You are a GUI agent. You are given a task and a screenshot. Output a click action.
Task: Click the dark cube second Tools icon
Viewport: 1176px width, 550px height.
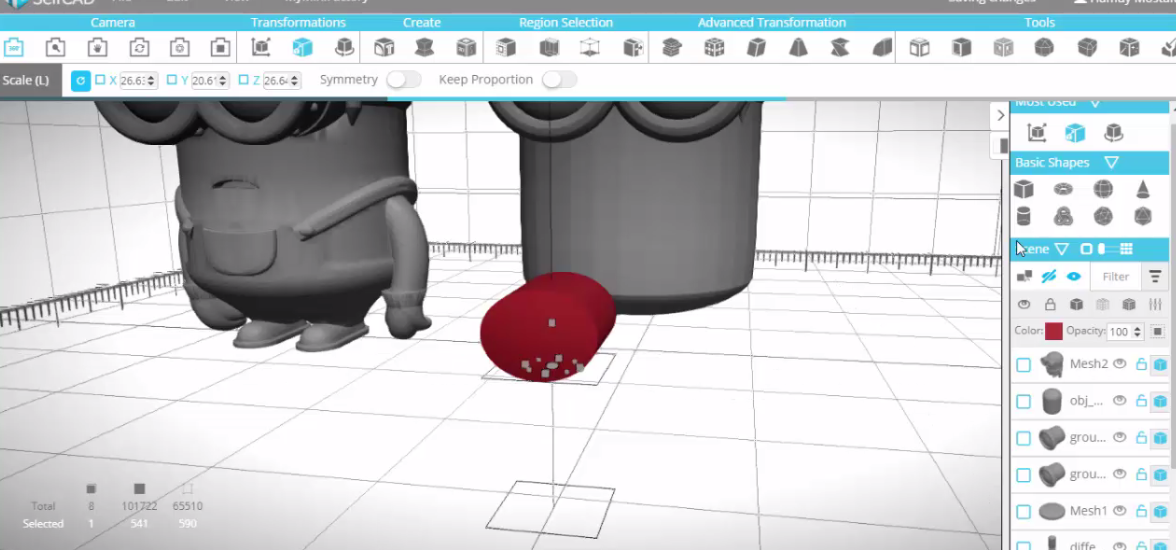(x=962, y=48)
